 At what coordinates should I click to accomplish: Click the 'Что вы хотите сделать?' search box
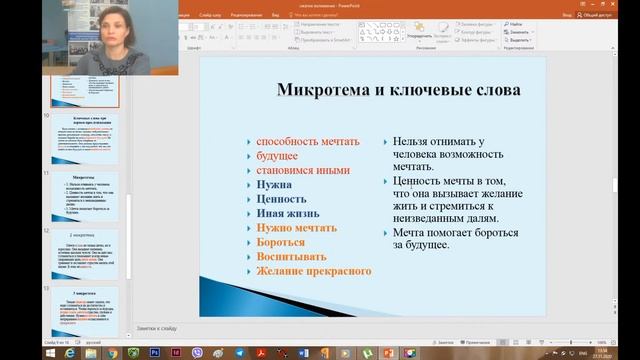tap(313, 15)
